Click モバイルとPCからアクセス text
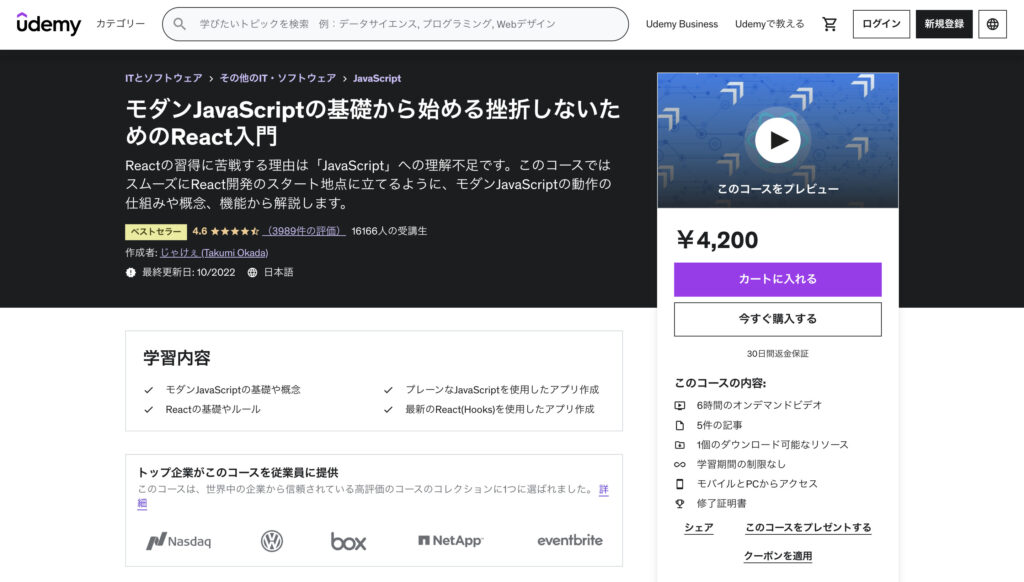Image resolution: width=1024 pixels, height=582 pixels. [x=757, y=483]
